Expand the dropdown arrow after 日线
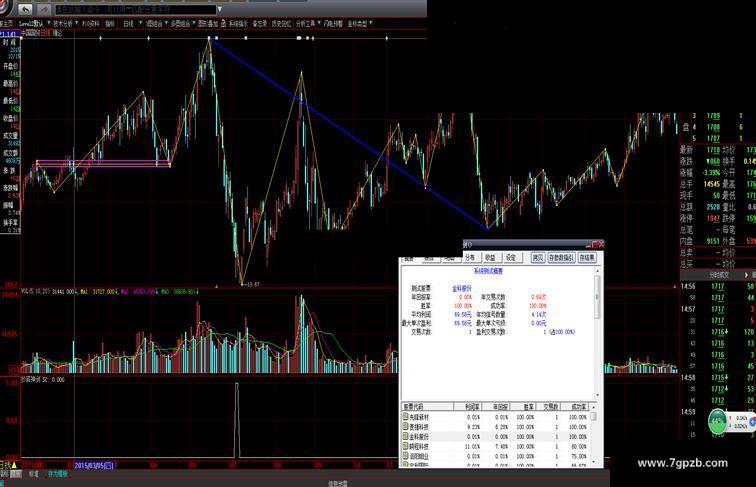The height and width of the screenshot is (487, 756). [x=140, y=23]
